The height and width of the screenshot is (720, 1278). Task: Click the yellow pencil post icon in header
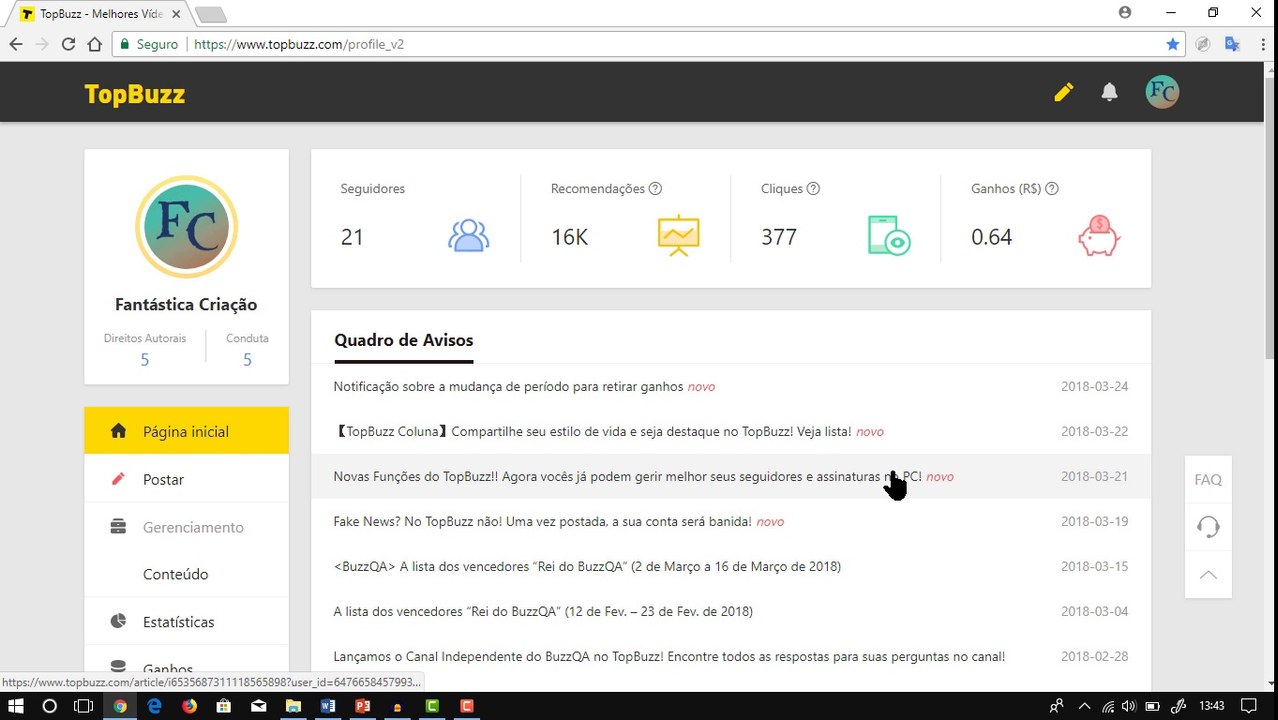click(x=1064, y=92)
